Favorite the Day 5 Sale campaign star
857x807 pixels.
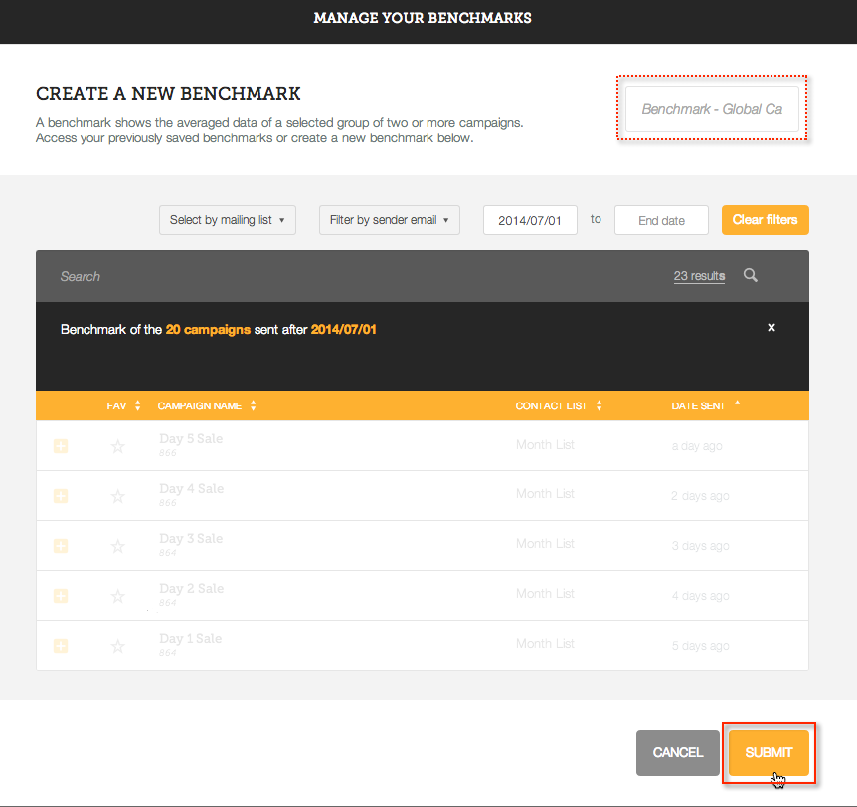(x=118, y=446)
